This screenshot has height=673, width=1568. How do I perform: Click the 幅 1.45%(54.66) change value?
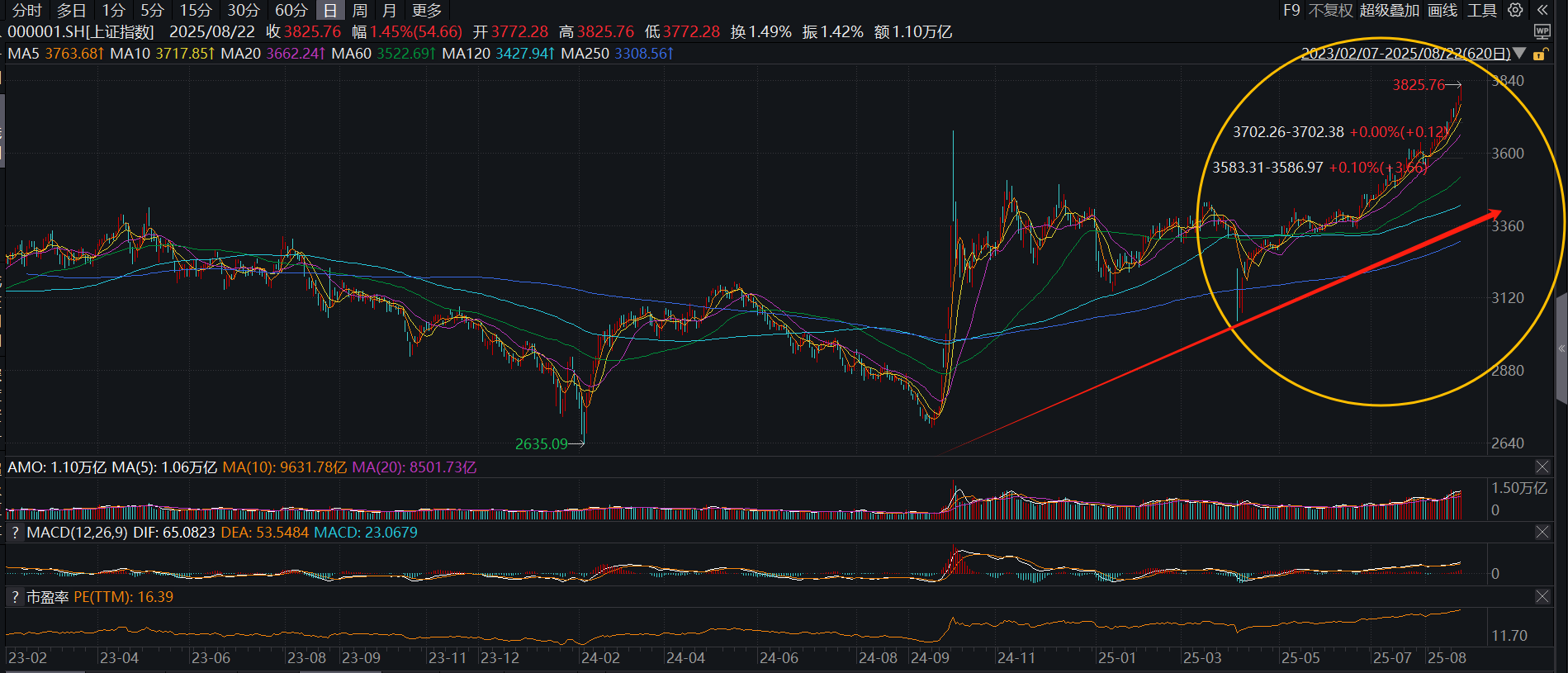click(x=407, y=31)
